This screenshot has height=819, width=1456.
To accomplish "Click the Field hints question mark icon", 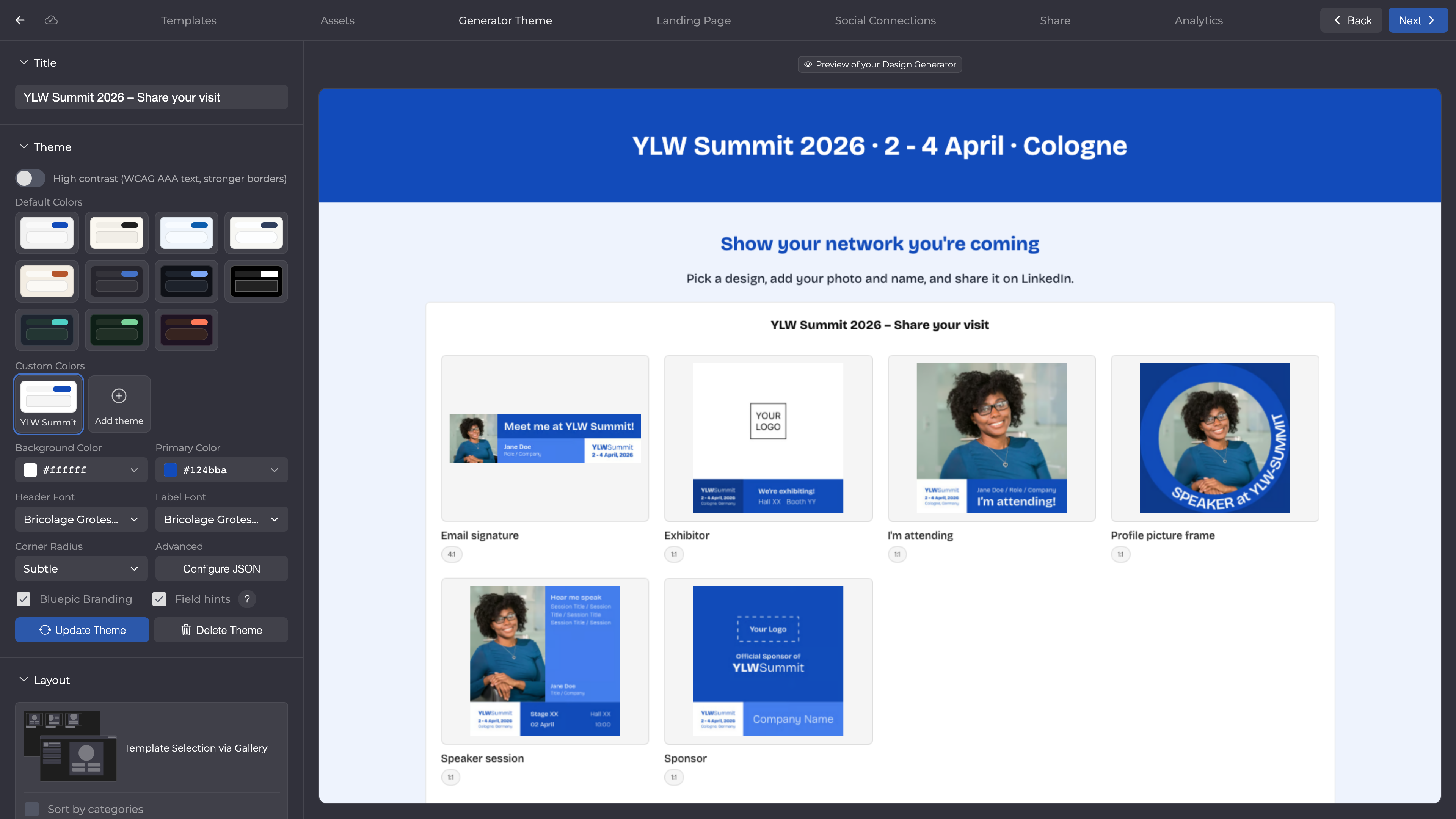I will pyautogui.click(x=247, y=599).
